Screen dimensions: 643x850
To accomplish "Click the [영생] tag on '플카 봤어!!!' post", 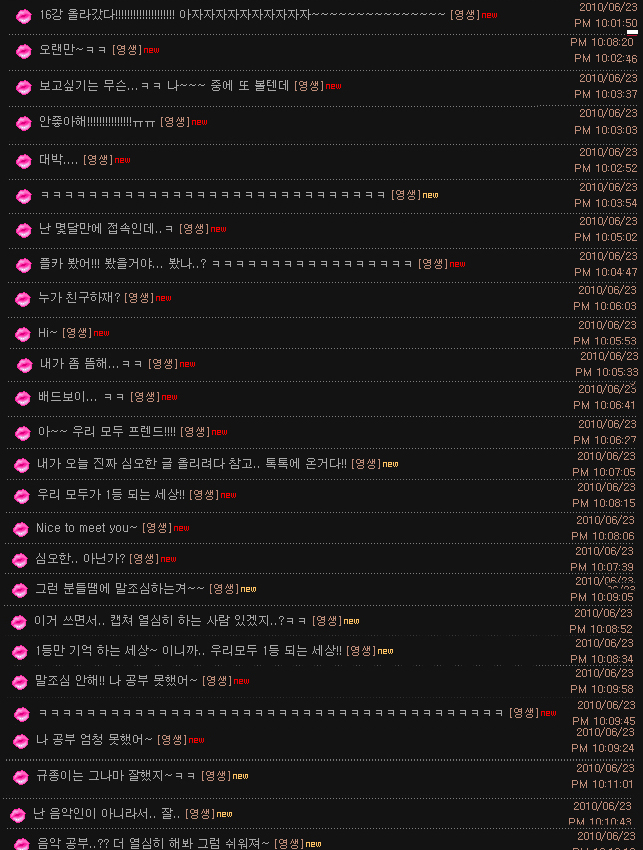I will coord(433,264).
